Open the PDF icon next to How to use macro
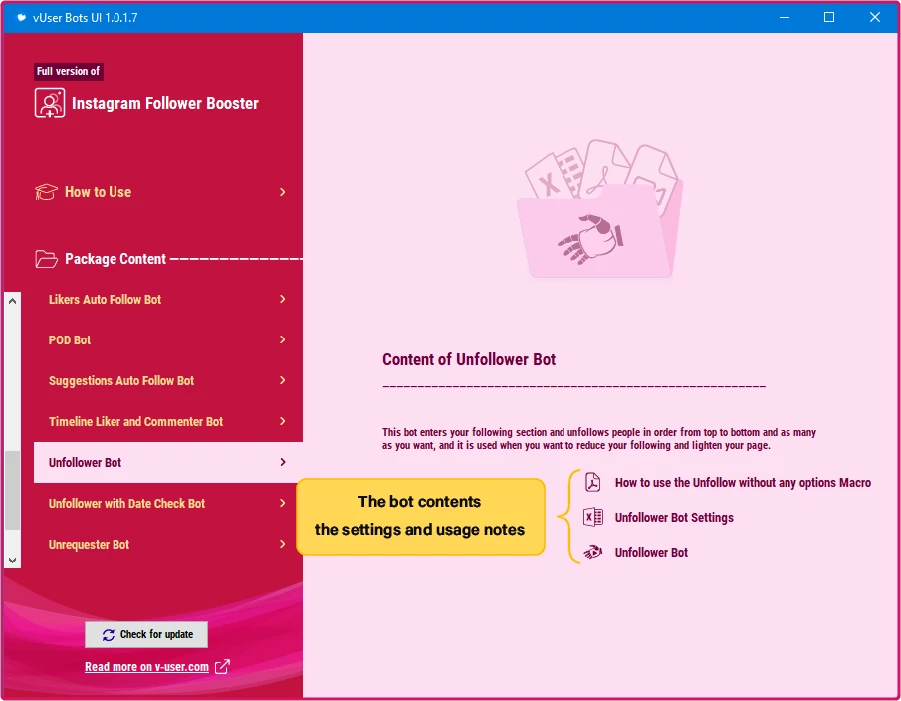Screen dimensions: 901x701 [x=592, y=483]
